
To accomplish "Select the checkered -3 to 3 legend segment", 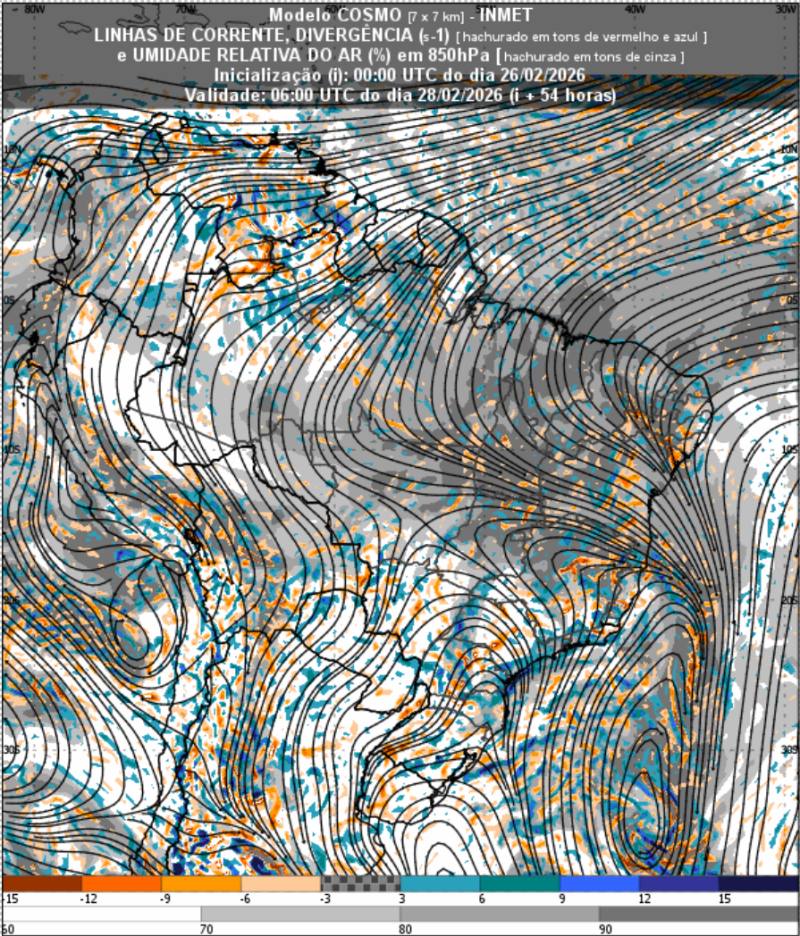I will (360, 884).
